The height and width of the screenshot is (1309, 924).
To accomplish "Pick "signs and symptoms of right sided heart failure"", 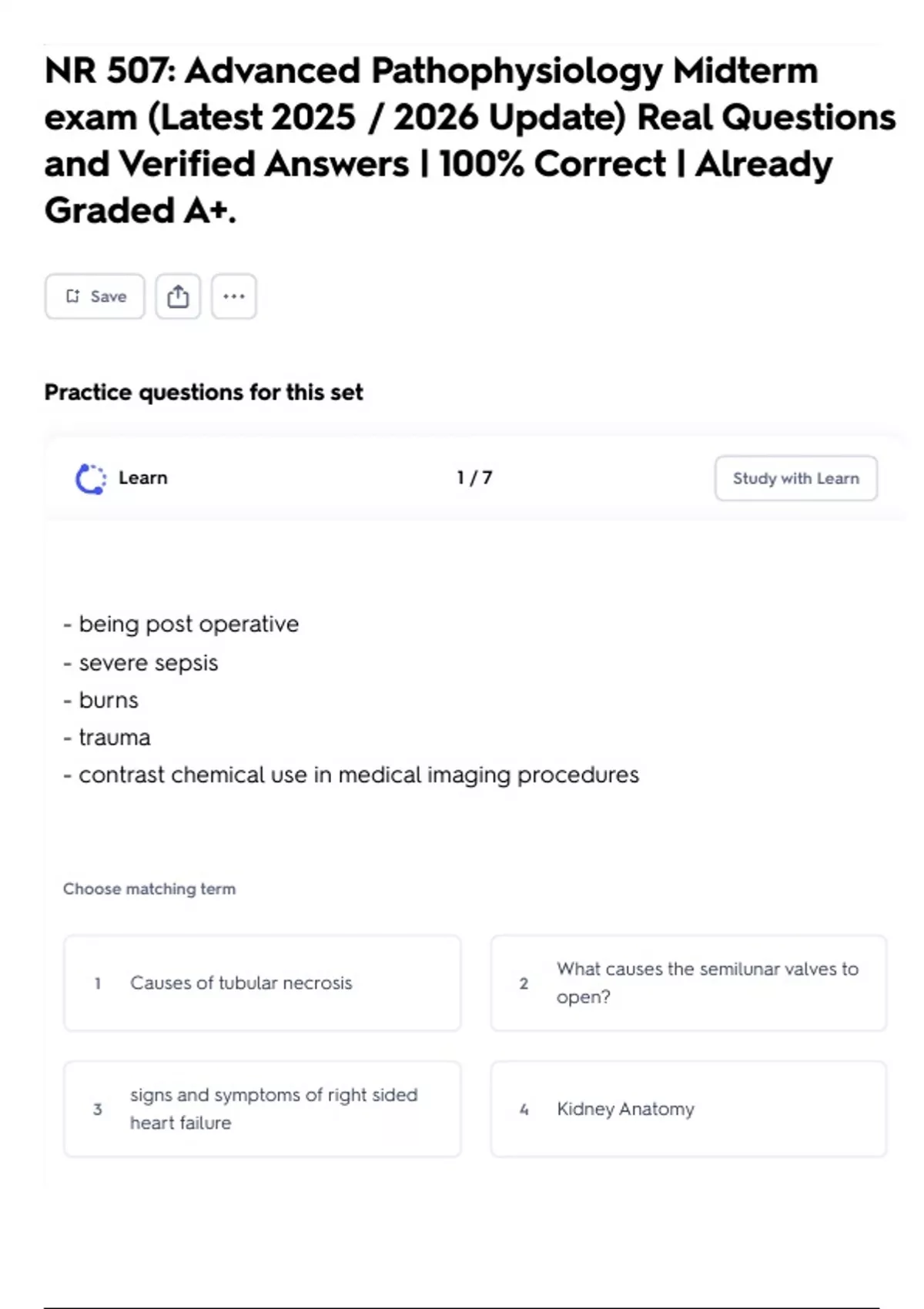I will pyautogui.click(x=273, y=1110).
